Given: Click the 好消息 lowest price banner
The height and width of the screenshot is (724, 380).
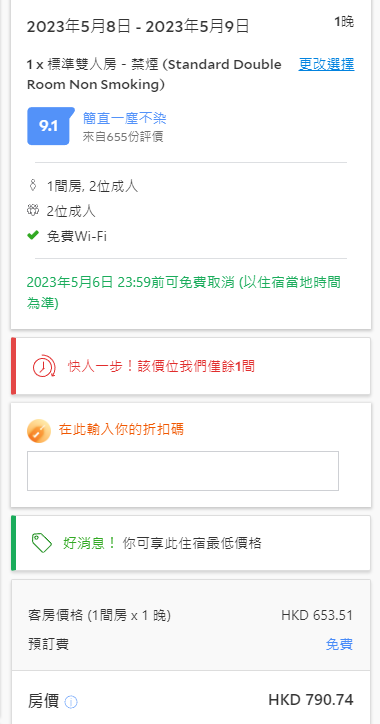Looking at the screenshot, I should 191,543.
